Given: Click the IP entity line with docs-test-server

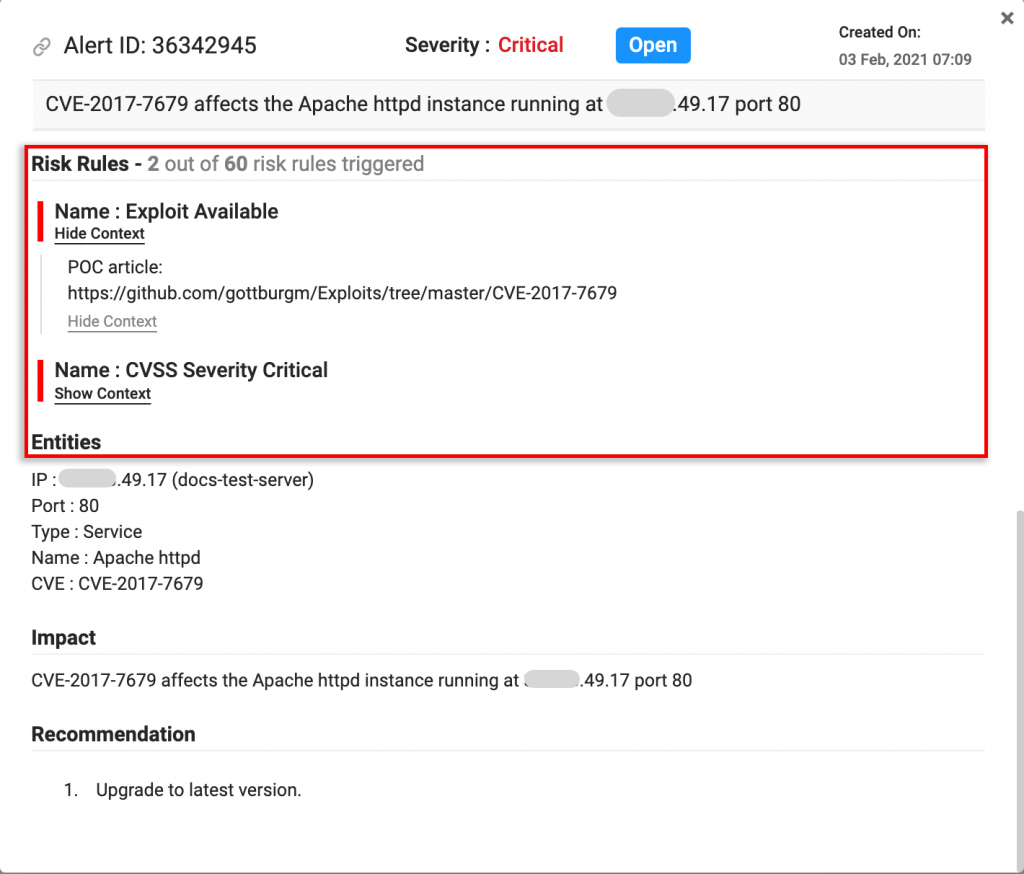Looking at the screenshot, I should pyautogui.click(x=172, y=479).
